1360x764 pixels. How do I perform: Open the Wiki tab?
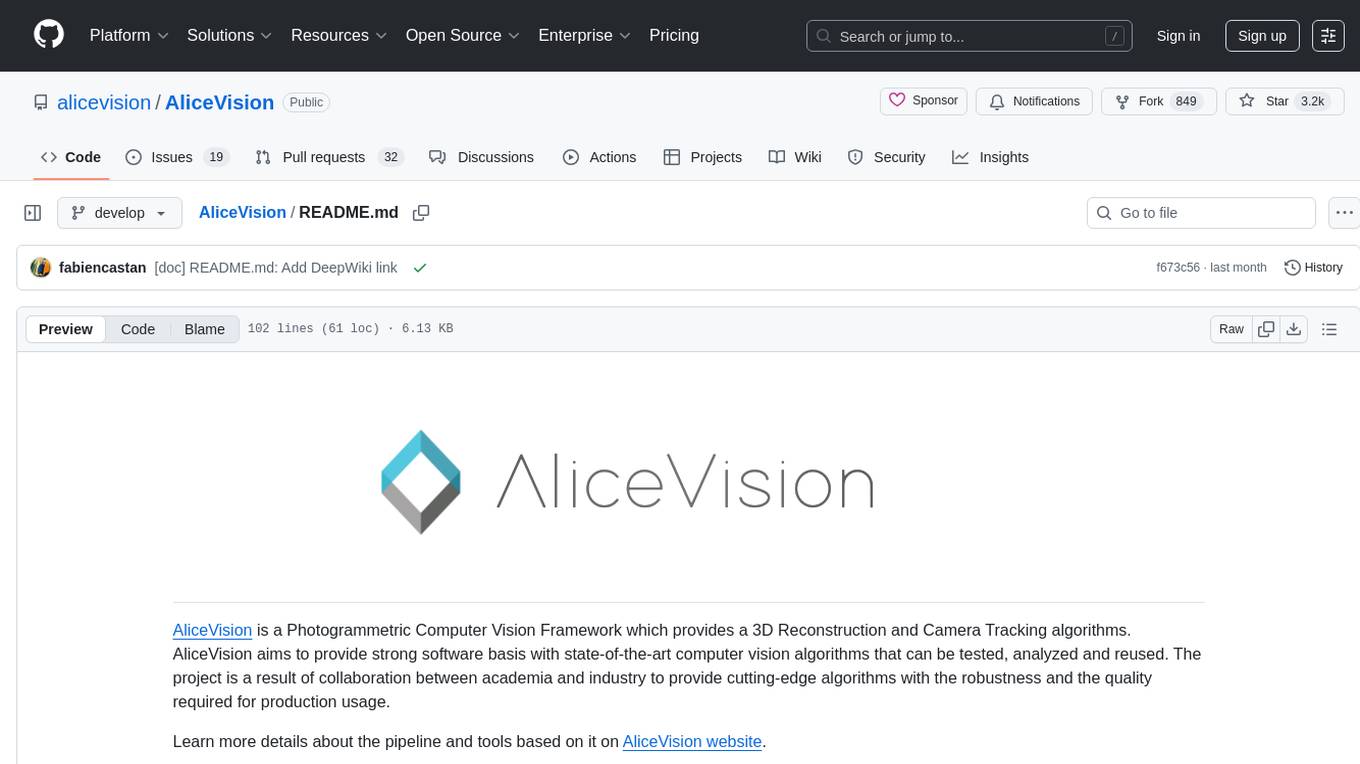795,157
